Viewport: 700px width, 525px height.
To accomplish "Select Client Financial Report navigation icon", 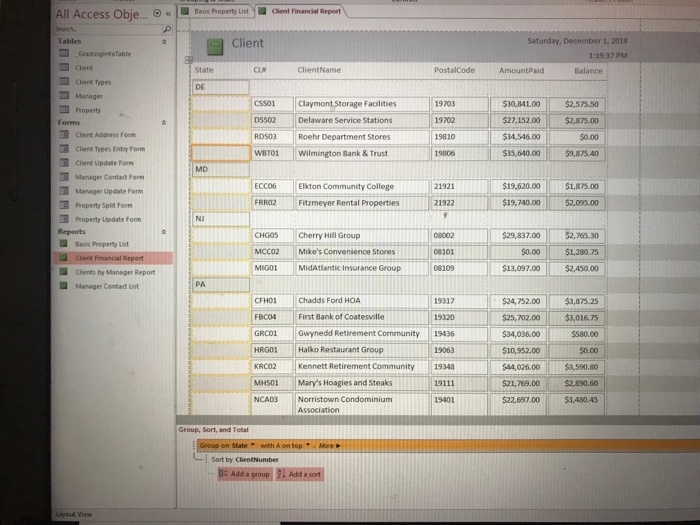I will click(64, 258).
